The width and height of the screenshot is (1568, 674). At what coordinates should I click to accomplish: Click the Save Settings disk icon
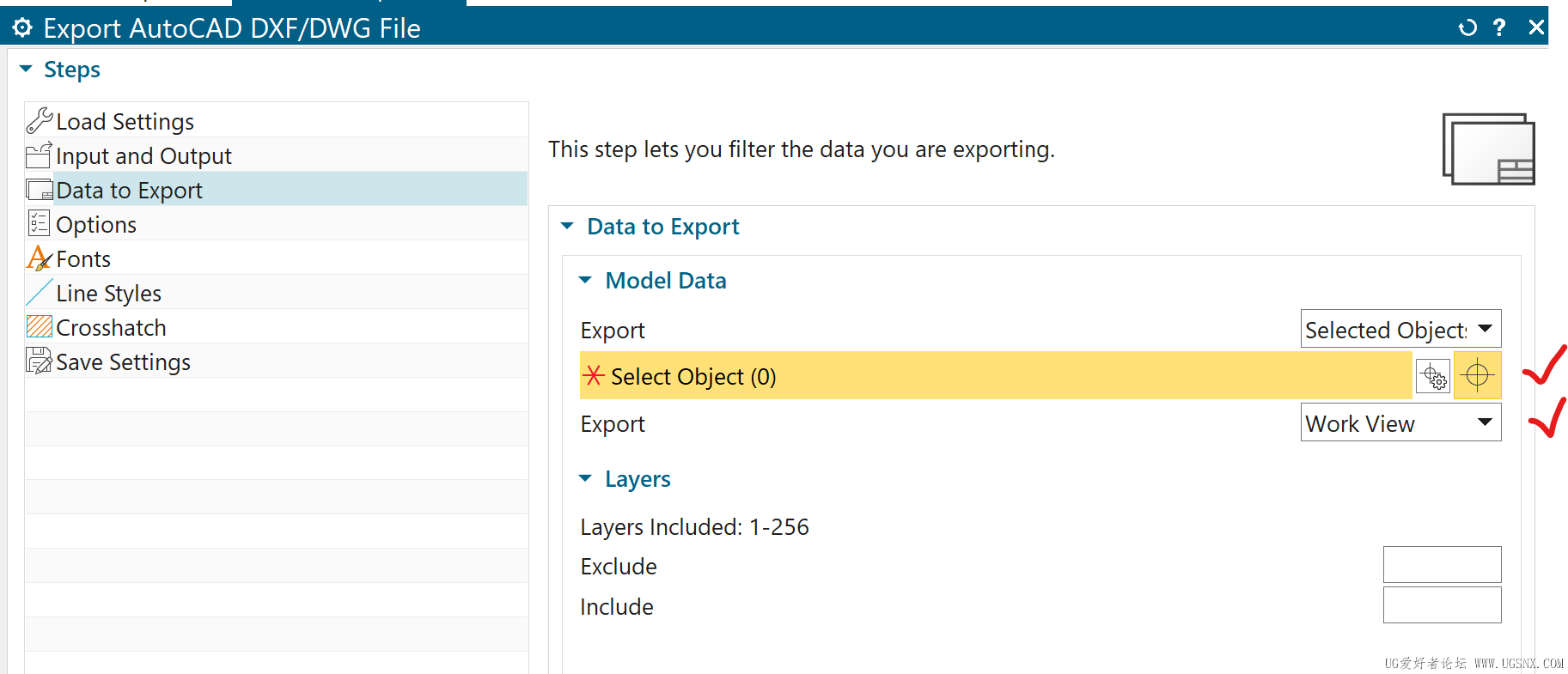(40, 361)
